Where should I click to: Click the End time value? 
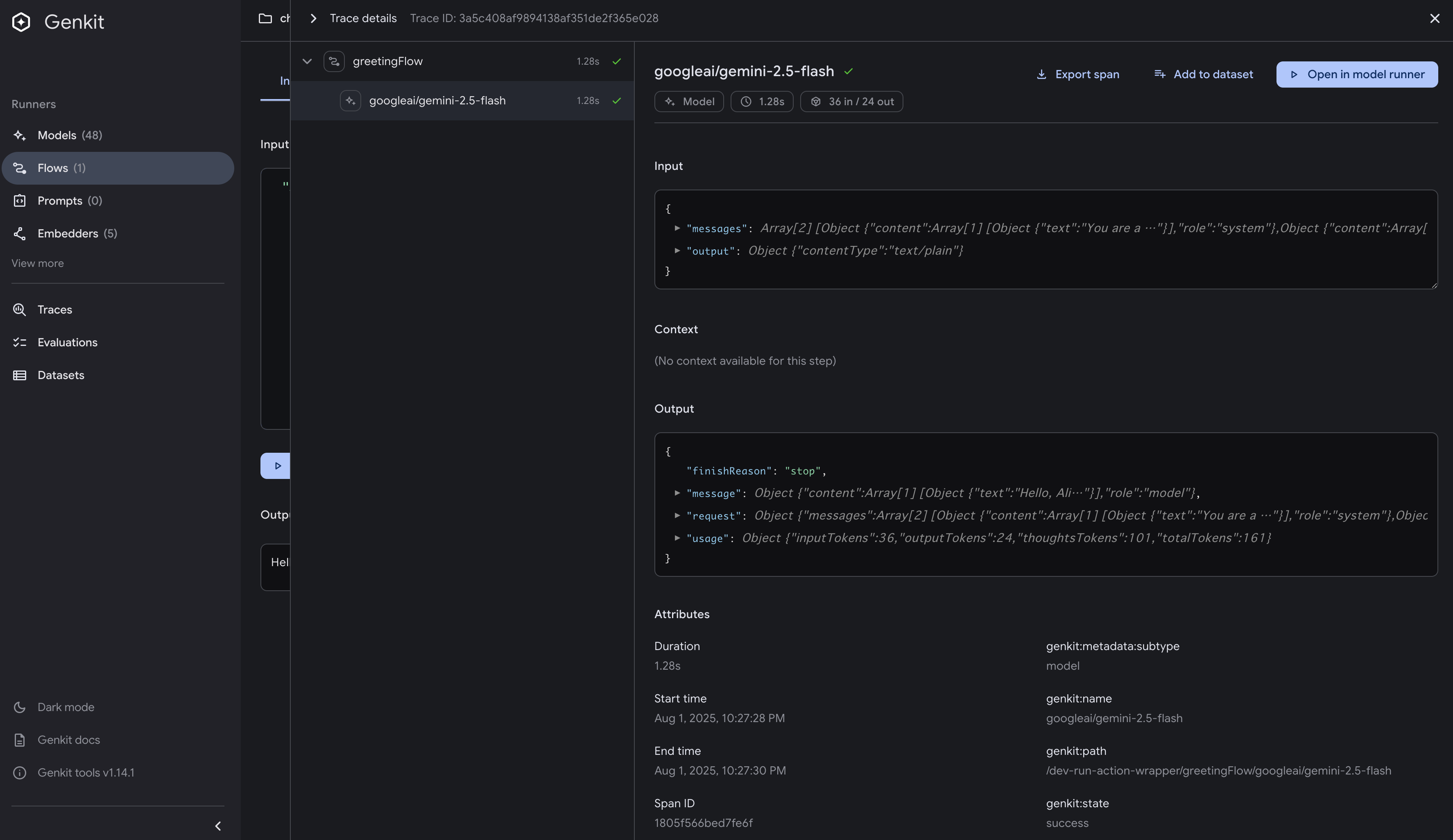tap(720, 771)
